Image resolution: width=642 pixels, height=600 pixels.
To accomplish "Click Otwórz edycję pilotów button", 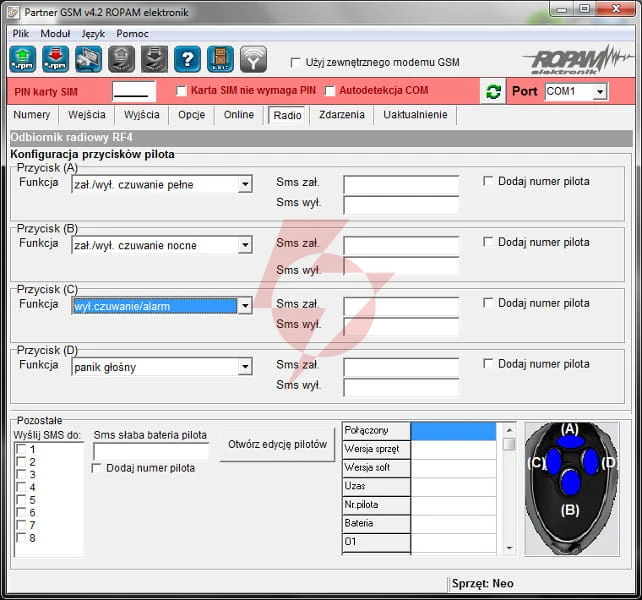I will (278, 444).
